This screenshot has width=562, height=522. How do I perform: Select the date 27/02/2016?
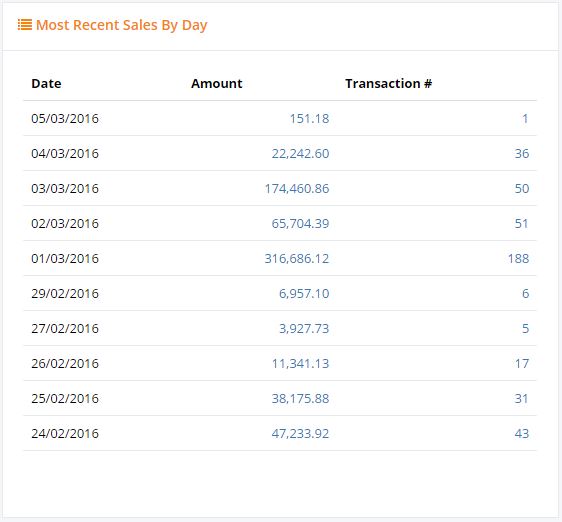(65, 328)
